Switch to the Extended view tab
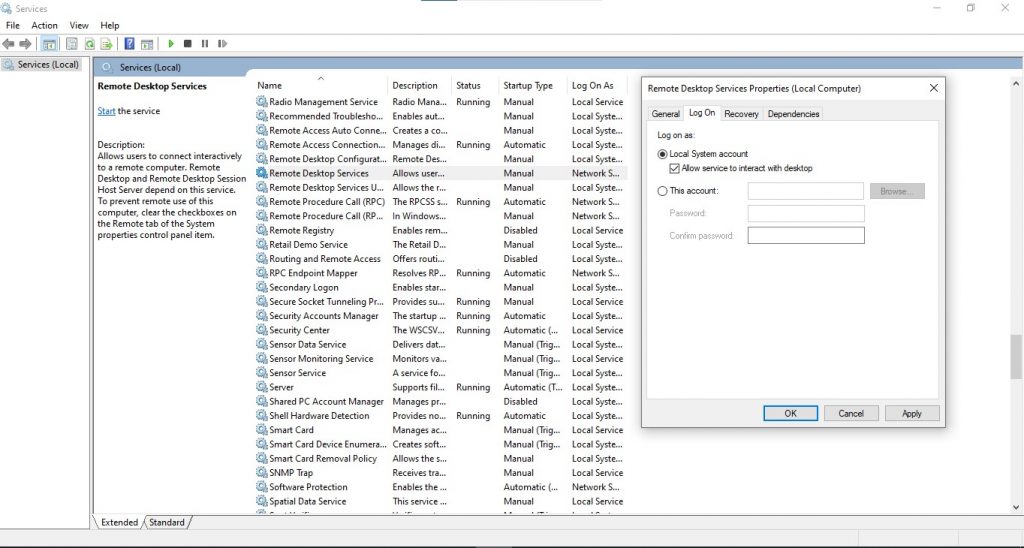Screen dimensions: 1024x548 point(120,523)
